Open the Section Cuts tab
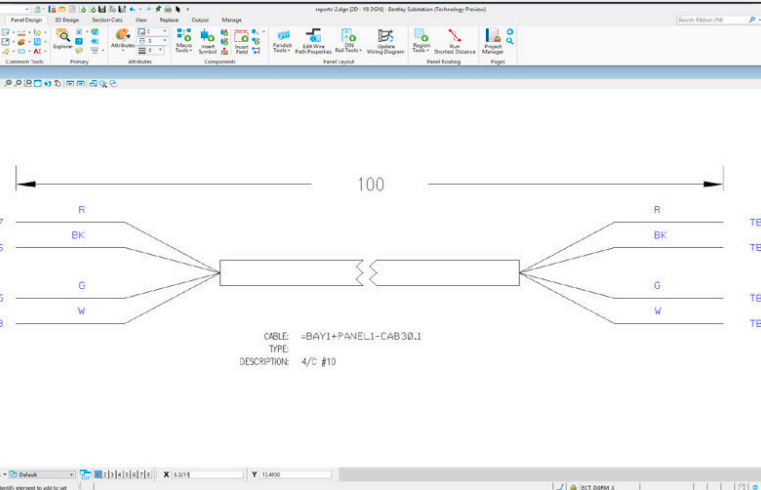Viewport: 761px width, 490px height. (107, 20)
